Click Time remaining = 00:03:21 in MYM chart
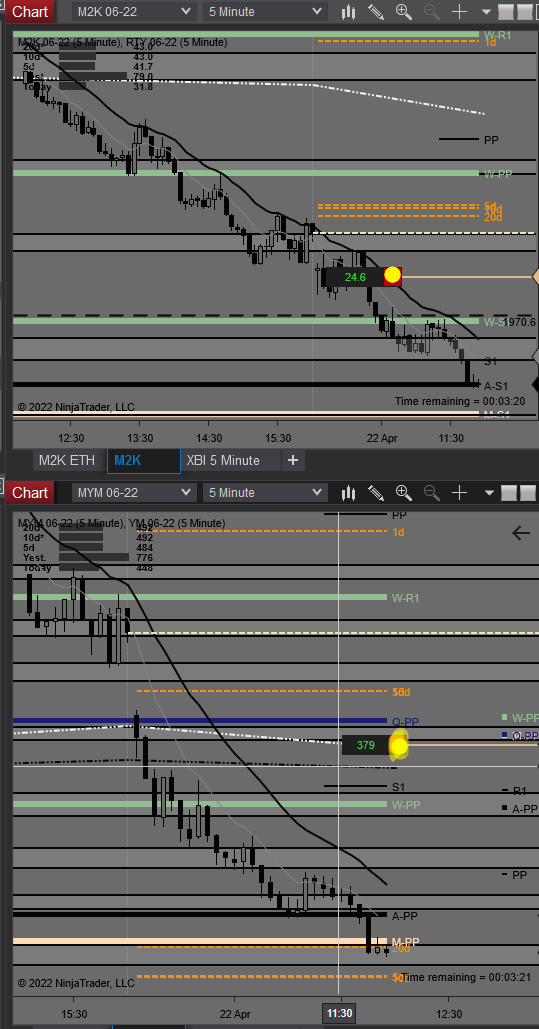Screen dimensions: 539x1029 coord(465,977)
